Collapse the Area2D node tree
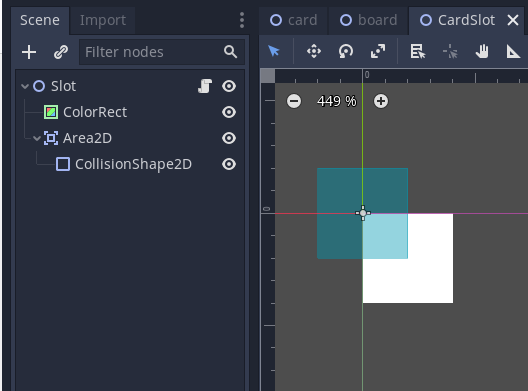The height and width of the screenshot is (391, 528). click(x=37, y=138)
